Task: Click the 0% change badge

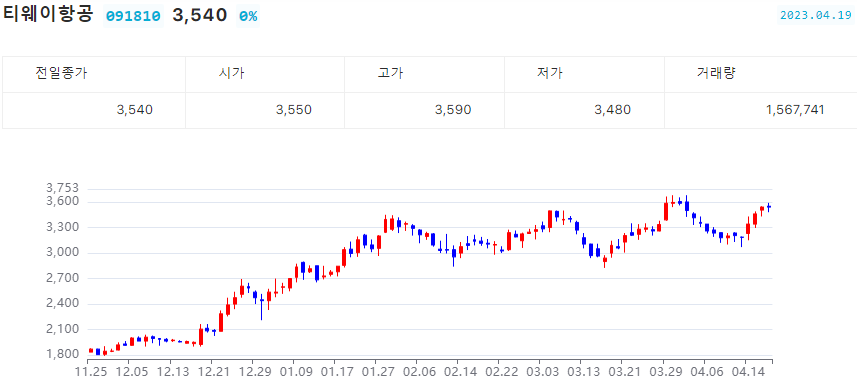Action: 248,16
